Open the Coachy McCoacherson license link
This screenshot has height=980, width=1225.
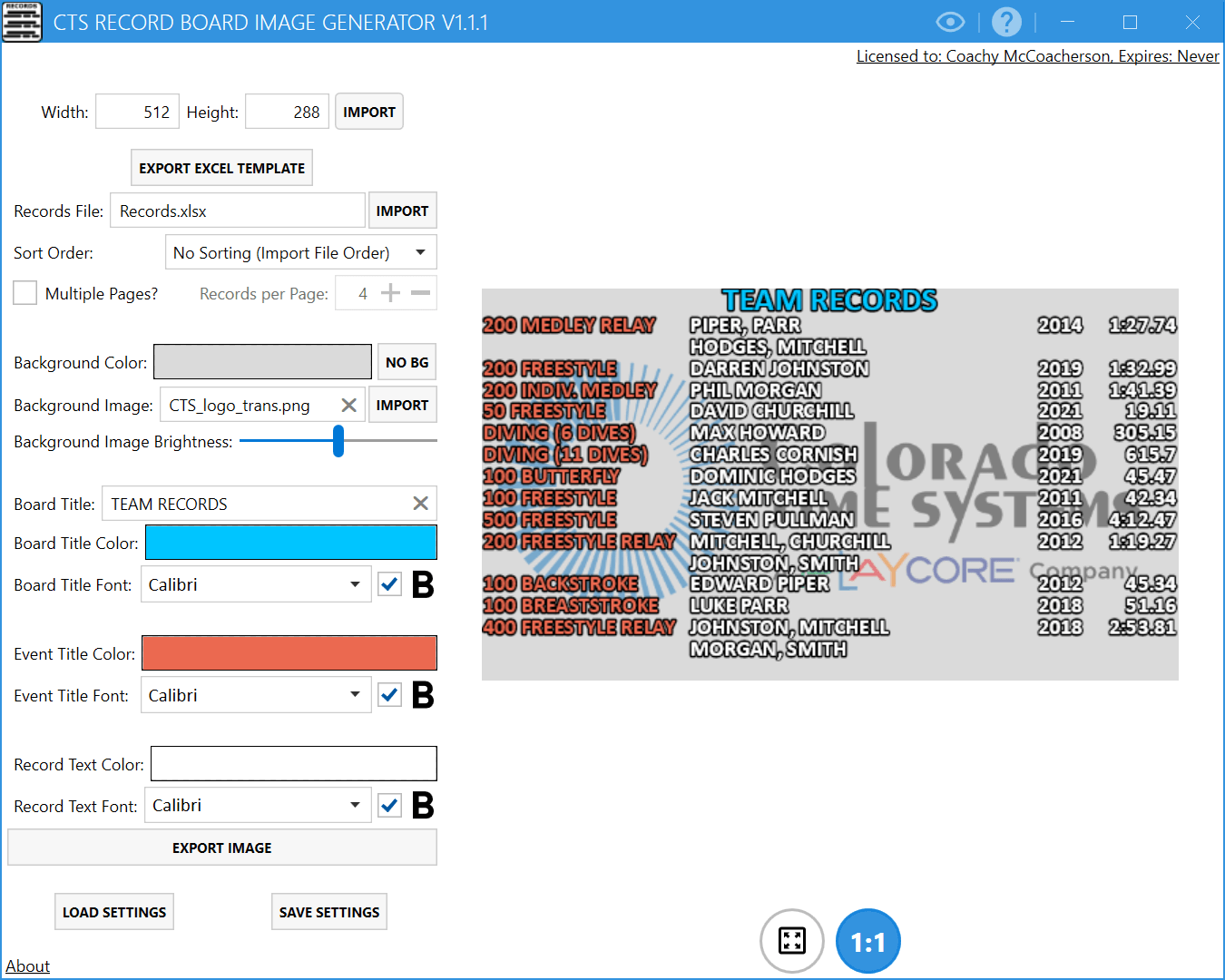[x=1037, y=55]
